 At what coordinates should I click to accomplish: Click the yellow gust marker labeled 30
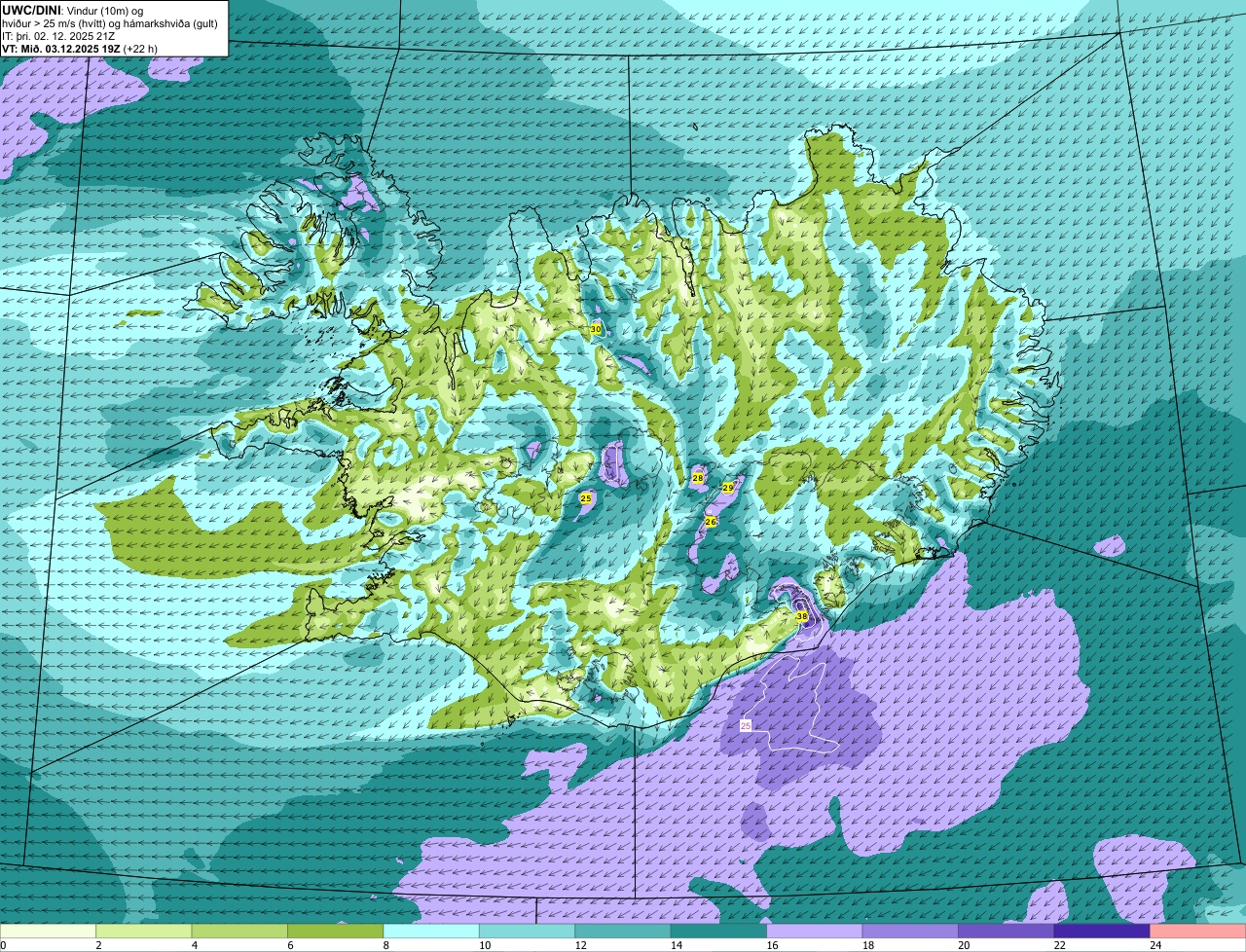596,330
